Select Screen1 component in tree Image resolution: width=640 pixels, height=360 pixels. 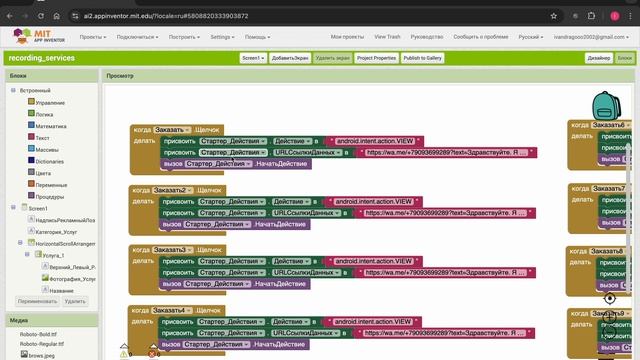38,209
